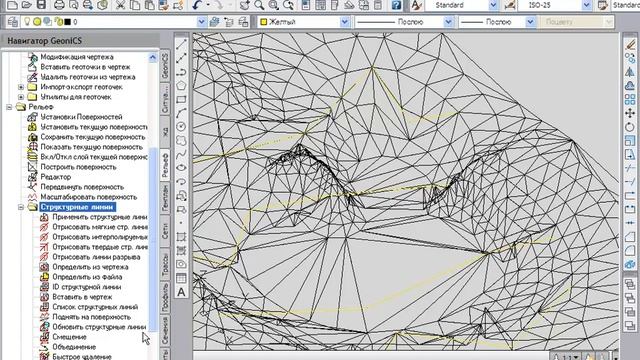The height and width of the screenshot is (360, 640).
Task: Switch to the Ситуа... vertical tab
Action: click(165, 99)
